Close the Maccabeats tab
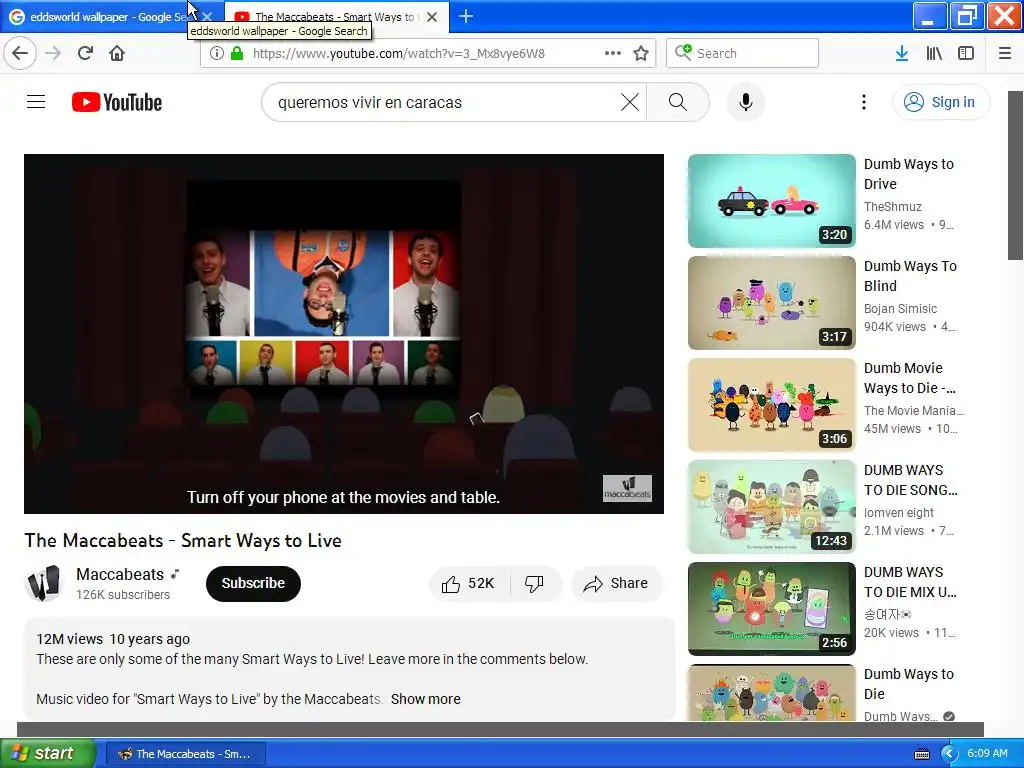1024x768 pixels. pos(432,17)
